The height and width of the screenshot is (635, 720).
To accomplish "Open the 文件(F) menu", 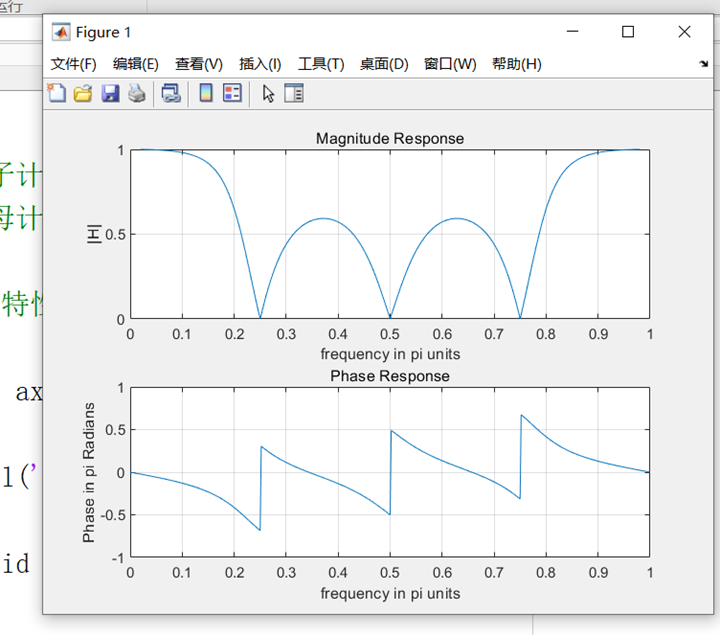I will click(x=73, y=64).
